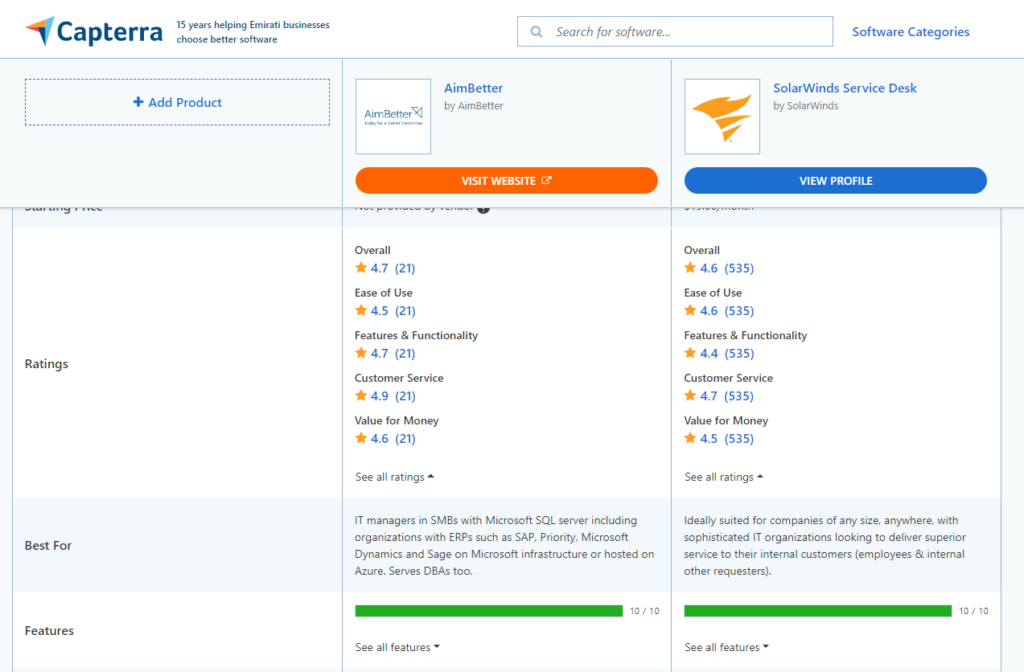Click SolarWinds Best For description text
This screenshot has height=672, width=1024.
(825, 545)
